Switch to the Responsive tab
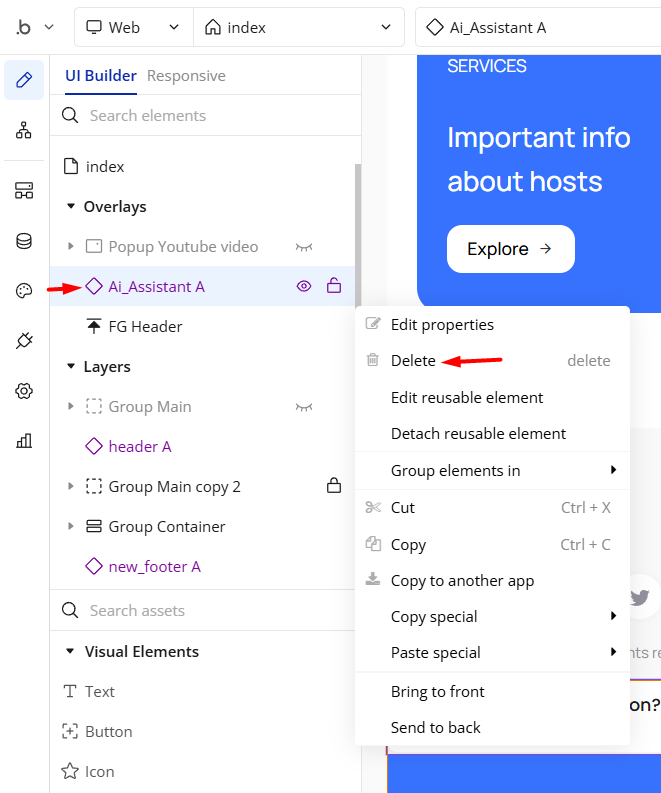Image resolution: width=661 pixels, height=793 pixels. 186,76
